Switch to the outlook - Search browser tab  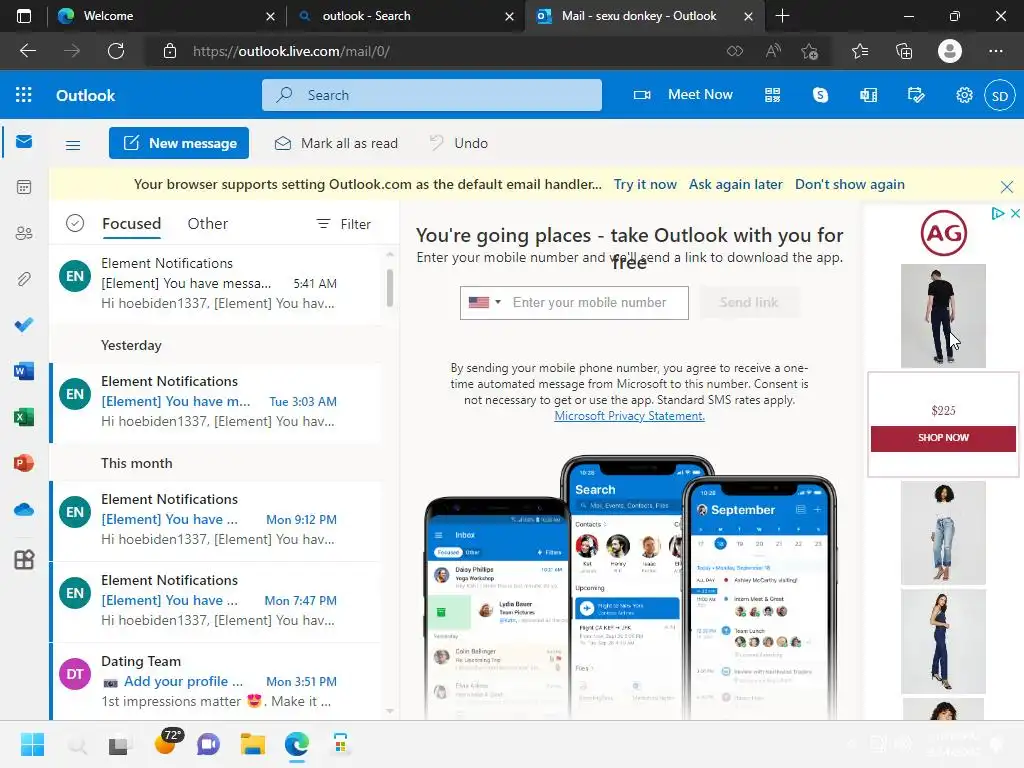(x=405, y=16)
